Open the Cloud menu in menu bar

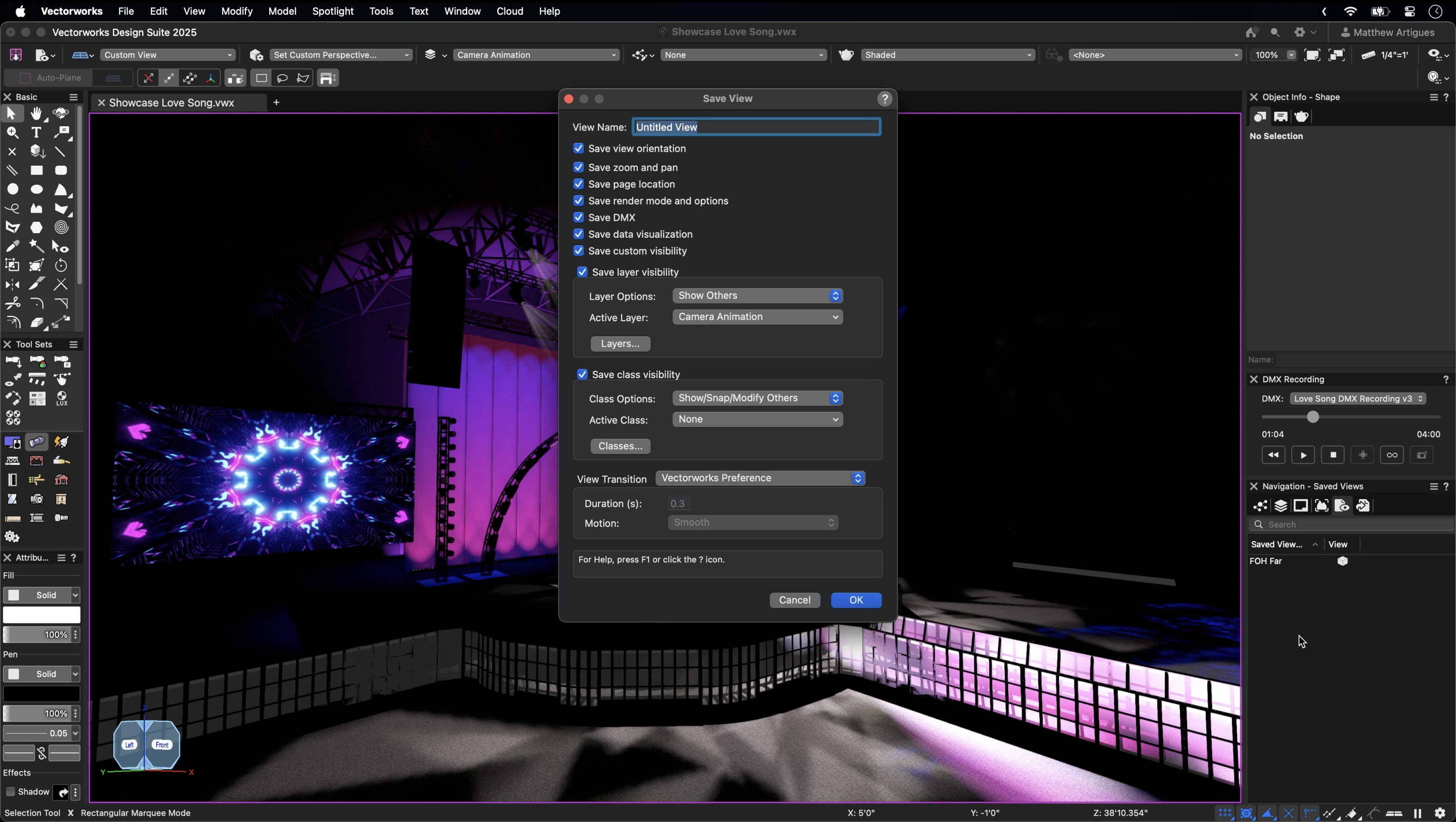pos(509,11)
